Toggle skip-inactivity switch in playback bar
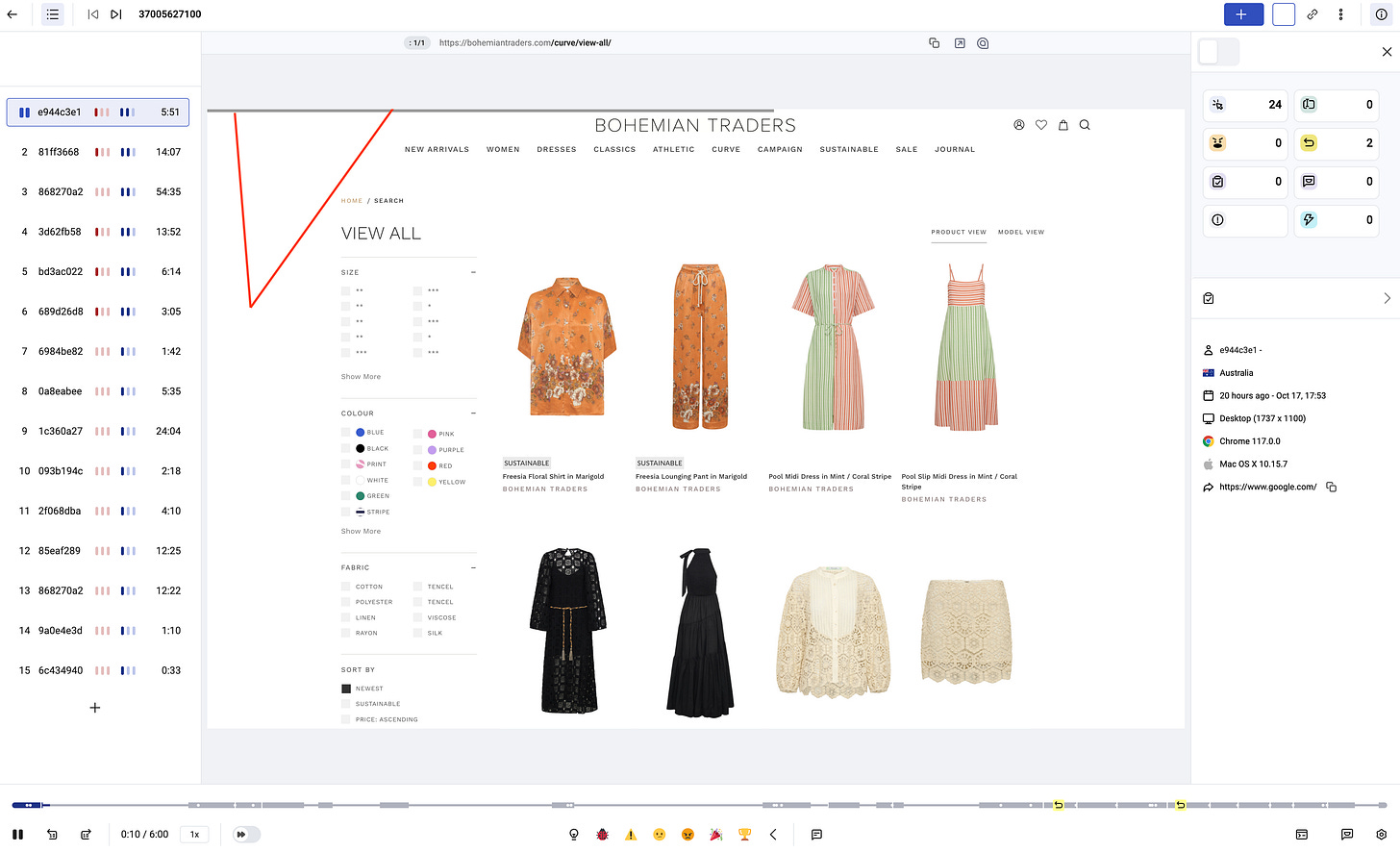1400x852 pixels. pos(246,835)
